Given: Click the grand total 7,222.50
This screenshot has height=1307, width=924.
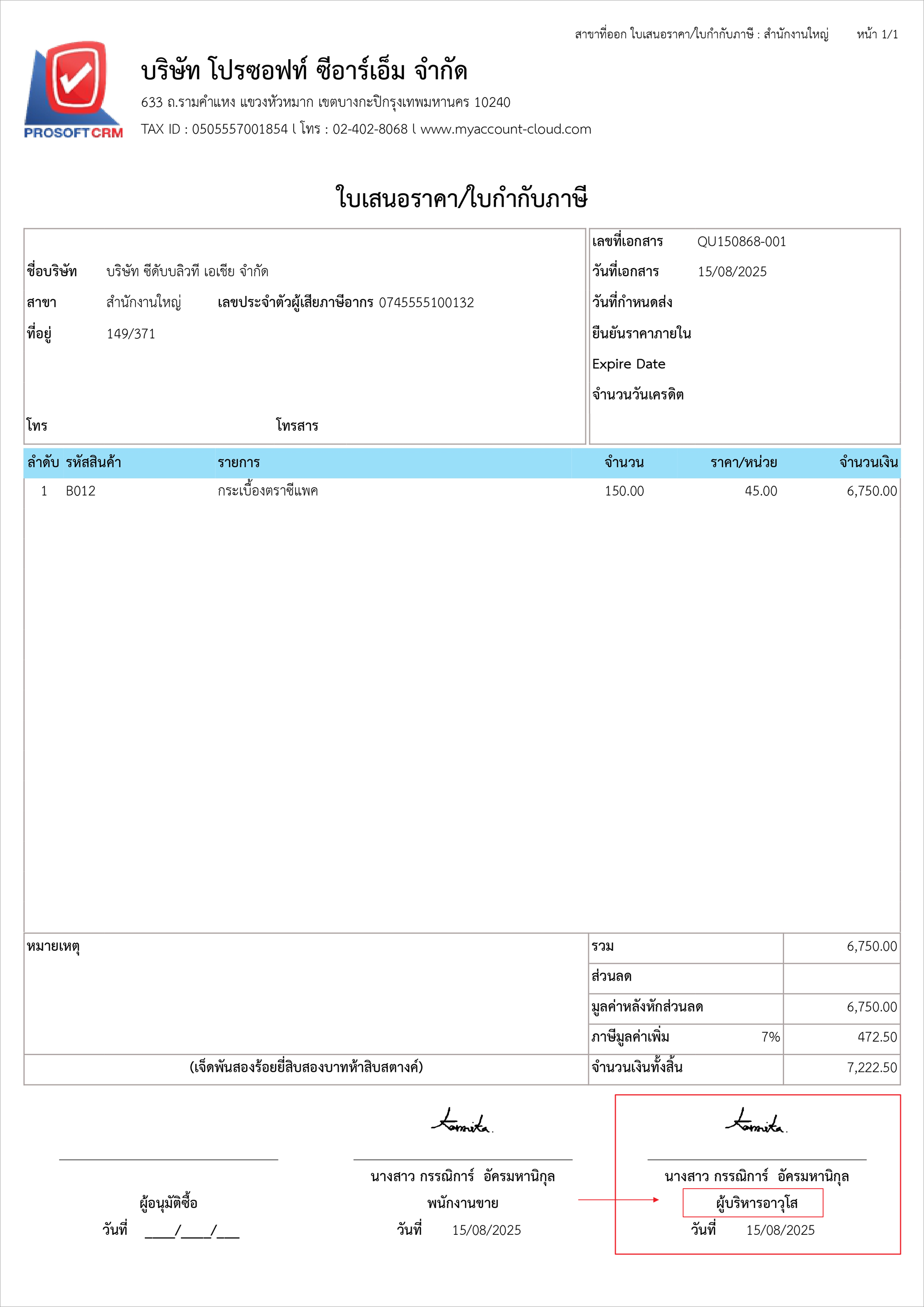Looking at the screenshot, I should pyautogui.click(x=871, y=1067).
